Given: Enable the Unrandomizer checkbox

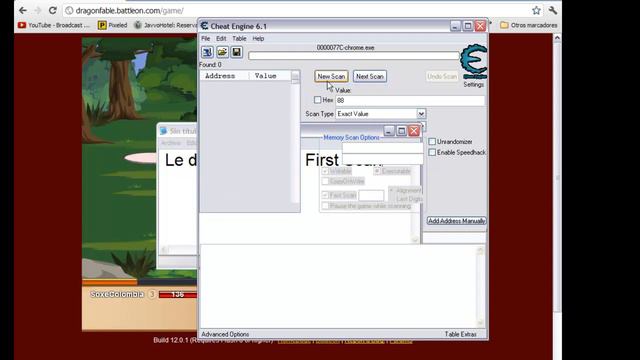Looking at the screenshot, I should (x=432, y=142).
